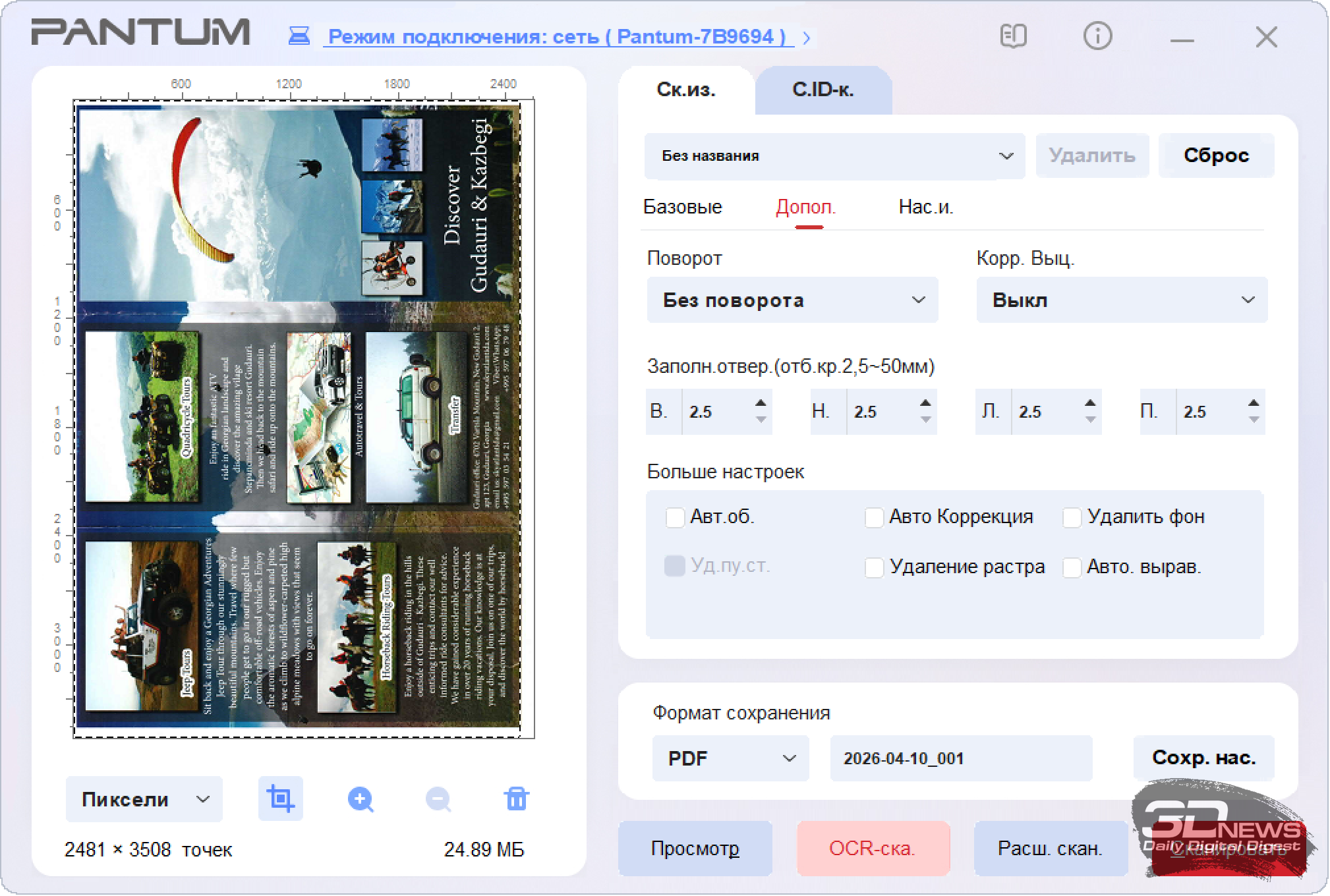Open the PDF save format dropdown
The width and height of the screenshot is (1330, 896).
pyautogui.click(x=730, y=758)
